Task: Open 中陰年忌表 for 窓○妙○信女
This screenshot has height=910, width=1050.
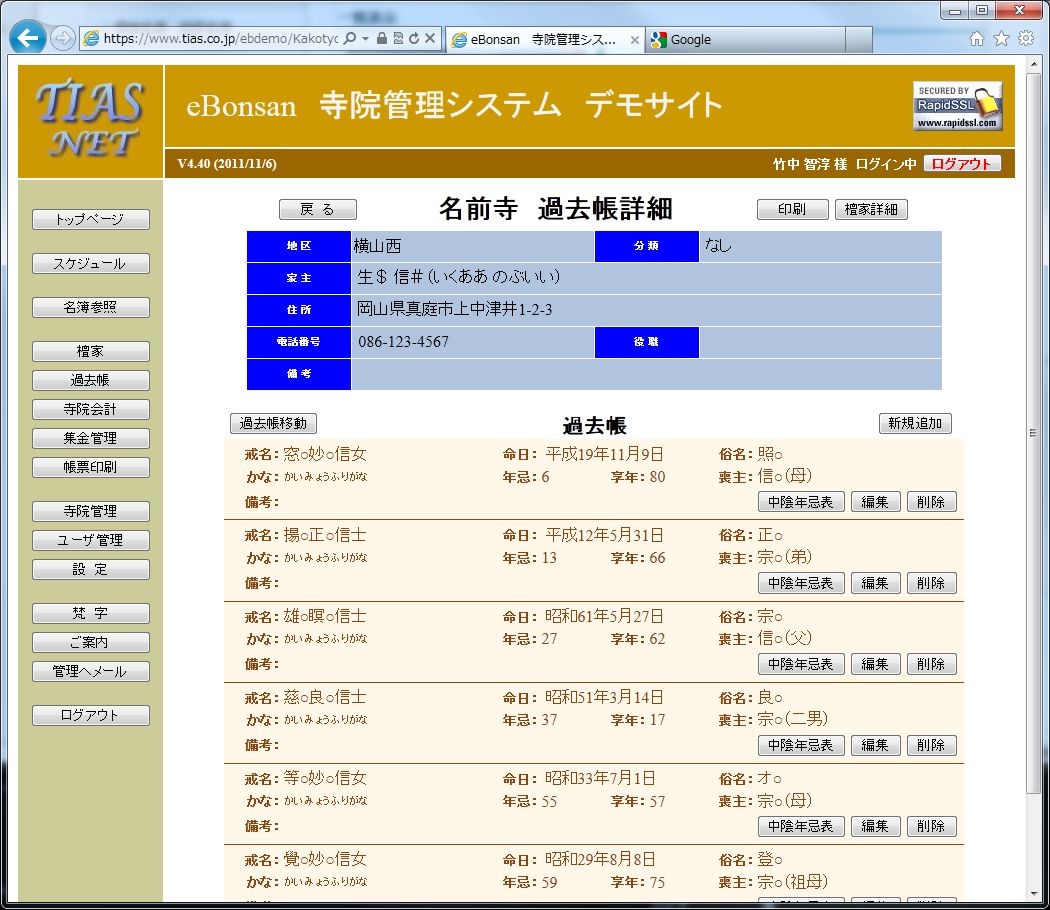Action: pos(801,502)
